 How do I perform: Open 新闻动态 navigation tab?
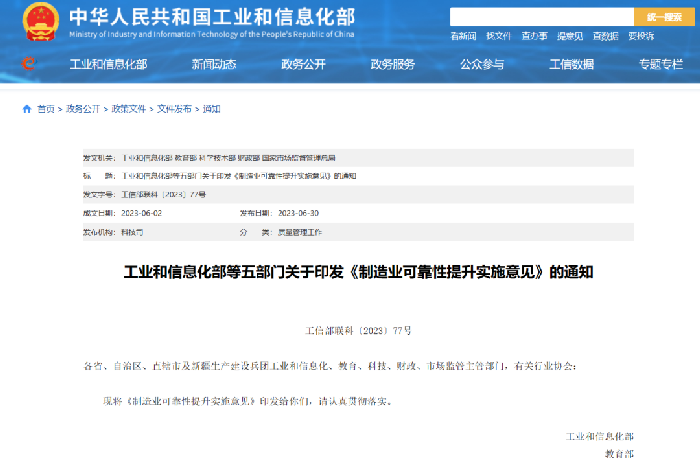click(214, 64)
